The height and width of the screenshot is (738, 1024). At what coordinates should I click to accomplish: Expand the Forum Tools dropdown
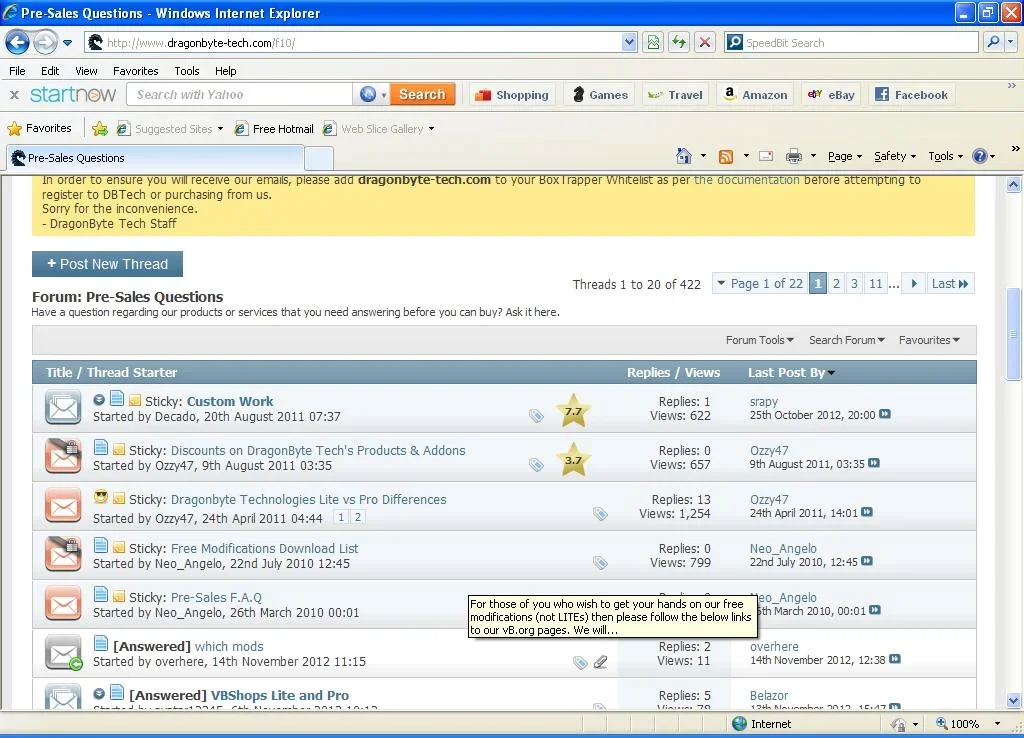(x=760, y=340)
